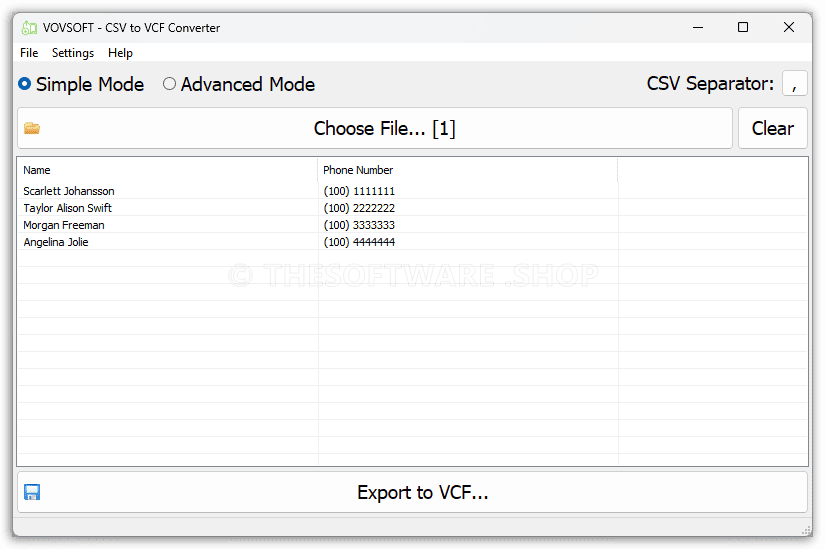Select the Taylor Alison Swift row
Screen dimensions: 825x549
click(x=68, y=208)
